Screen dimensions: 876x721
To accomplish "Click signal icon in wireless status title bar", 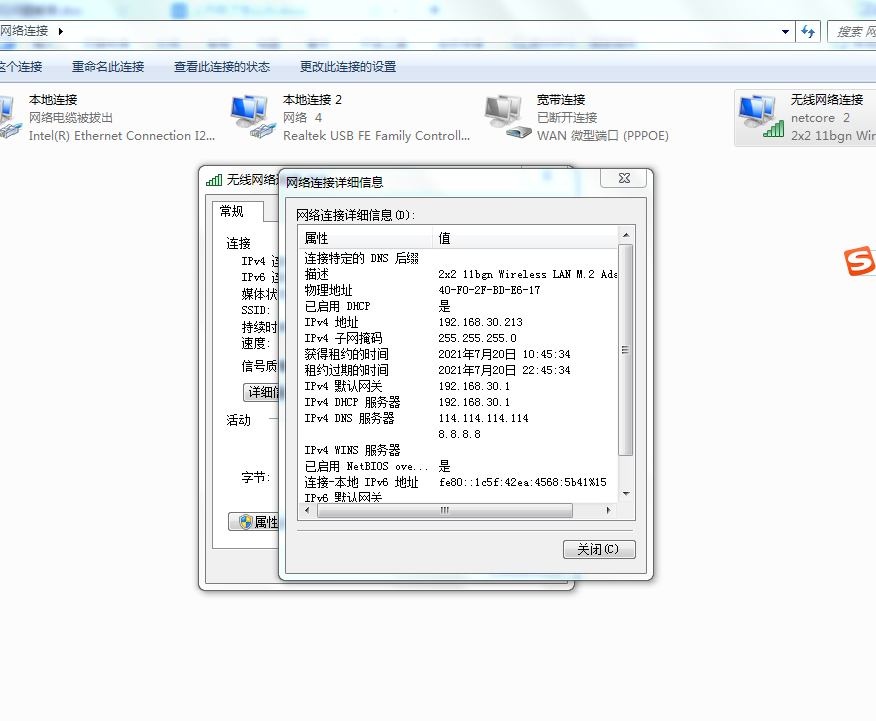I will tap(214, 180).
